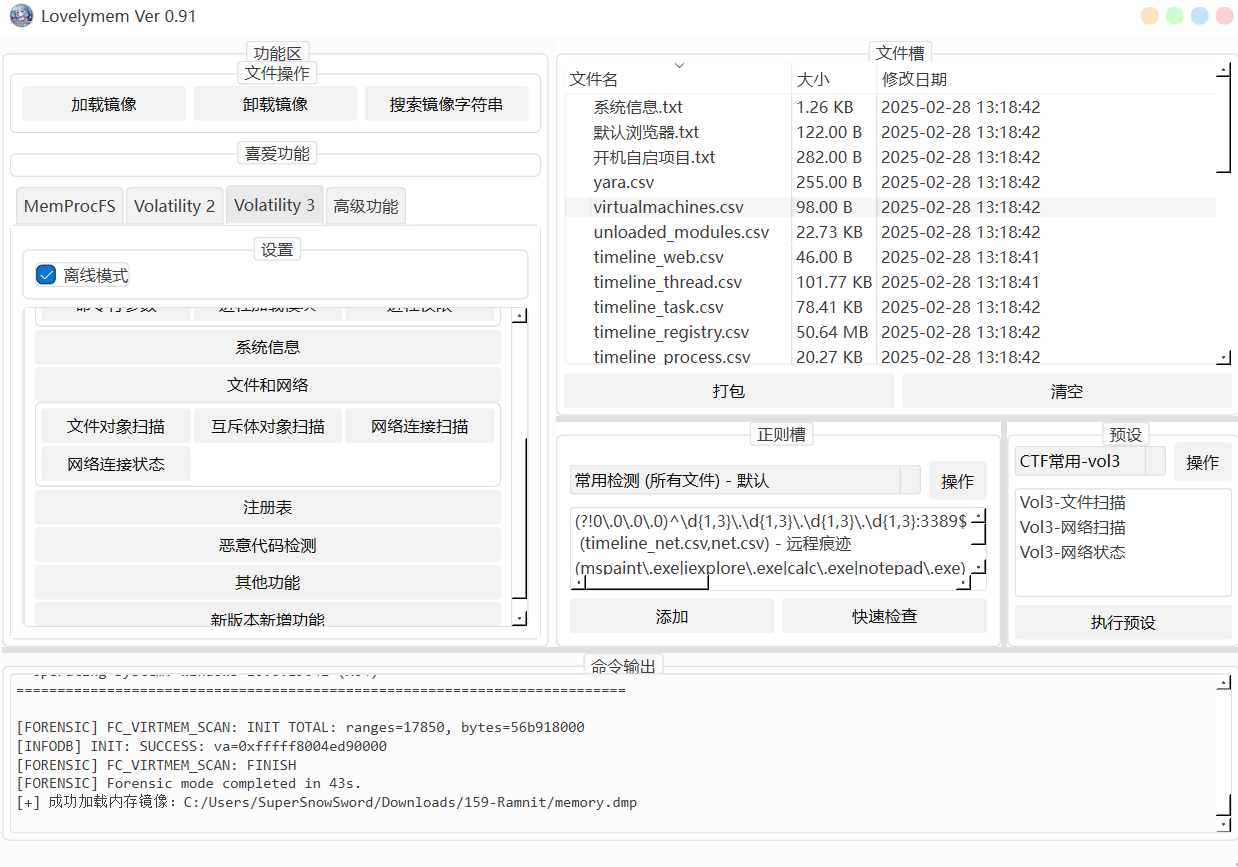Click the command output scroll-up arrow
1238x867 pixels.
1224,683
